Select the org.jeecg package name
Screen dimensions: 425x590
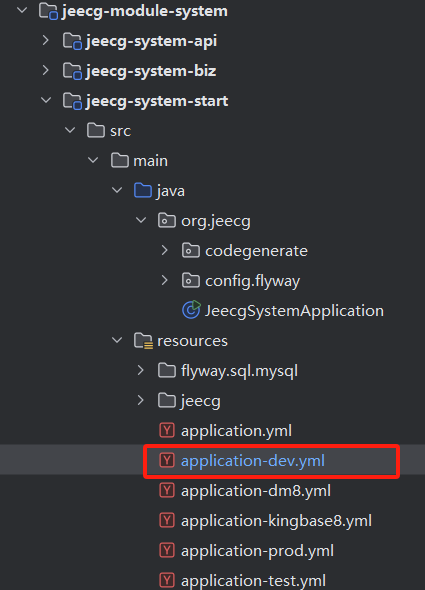(x=216, y=221)
